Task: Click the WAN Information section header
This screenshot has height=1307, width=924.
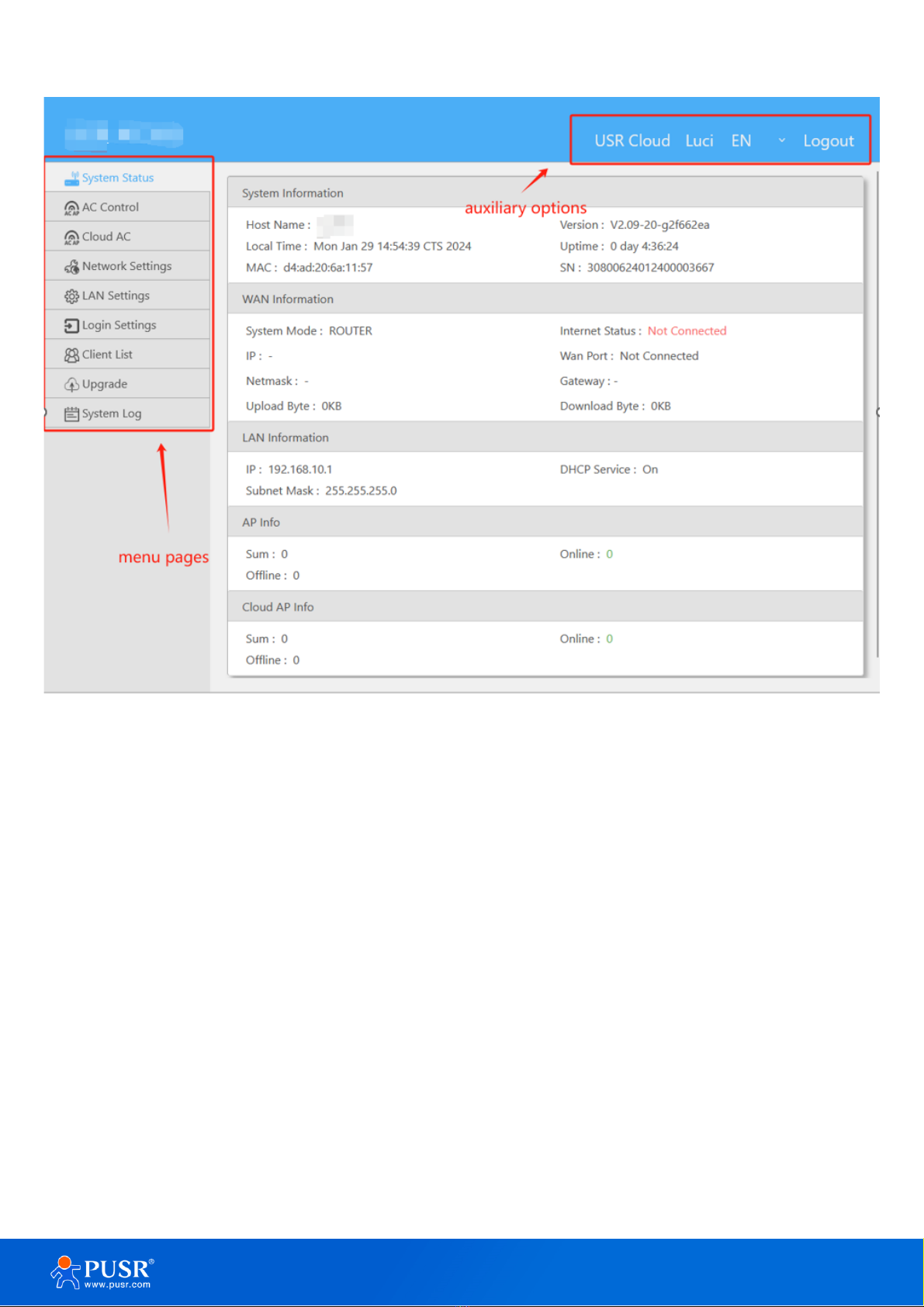Action: pos(288,299)
